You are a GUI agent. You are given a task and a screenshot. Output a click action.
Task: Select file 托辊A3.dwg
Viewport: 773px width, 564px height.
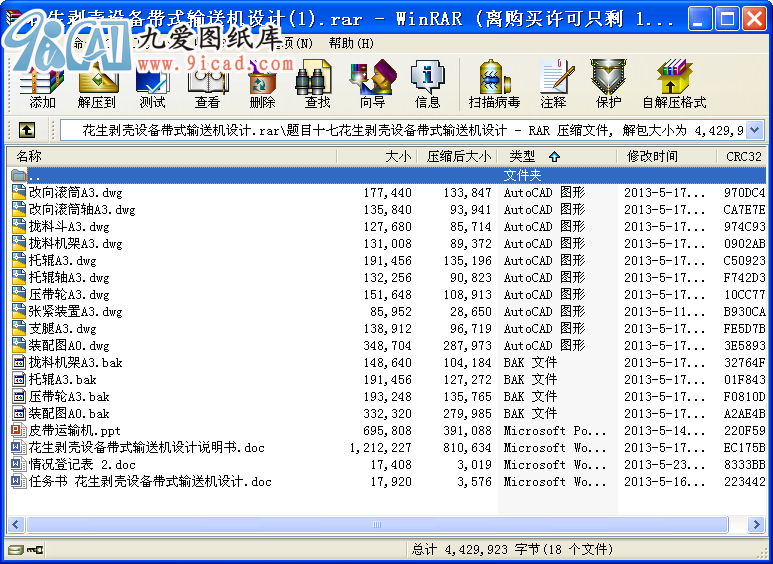[x=63, y=260]
